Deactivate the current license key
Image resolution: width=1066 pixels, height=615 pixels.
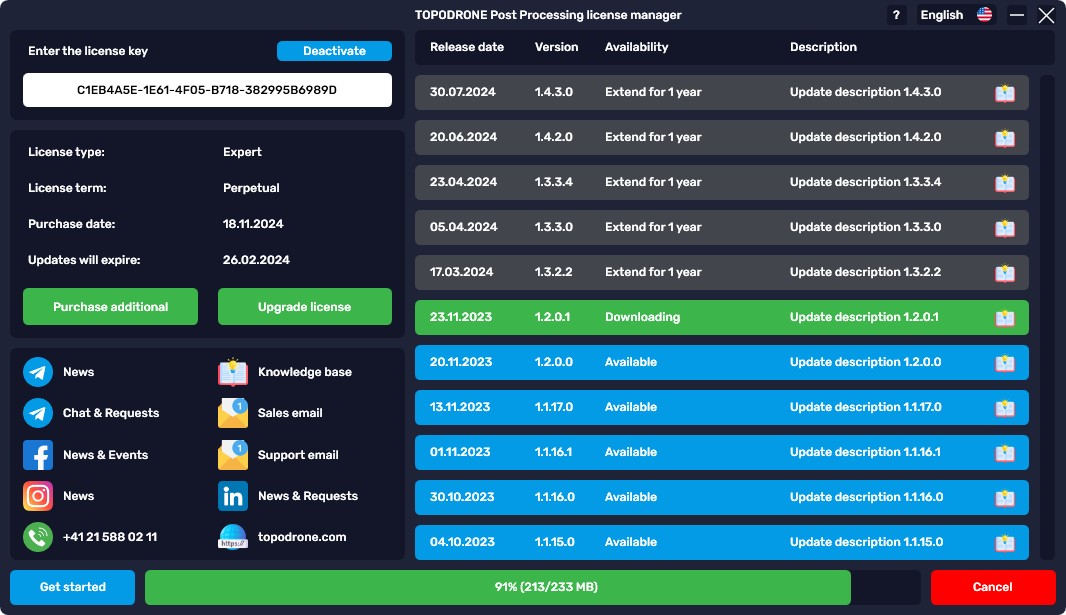334,51
